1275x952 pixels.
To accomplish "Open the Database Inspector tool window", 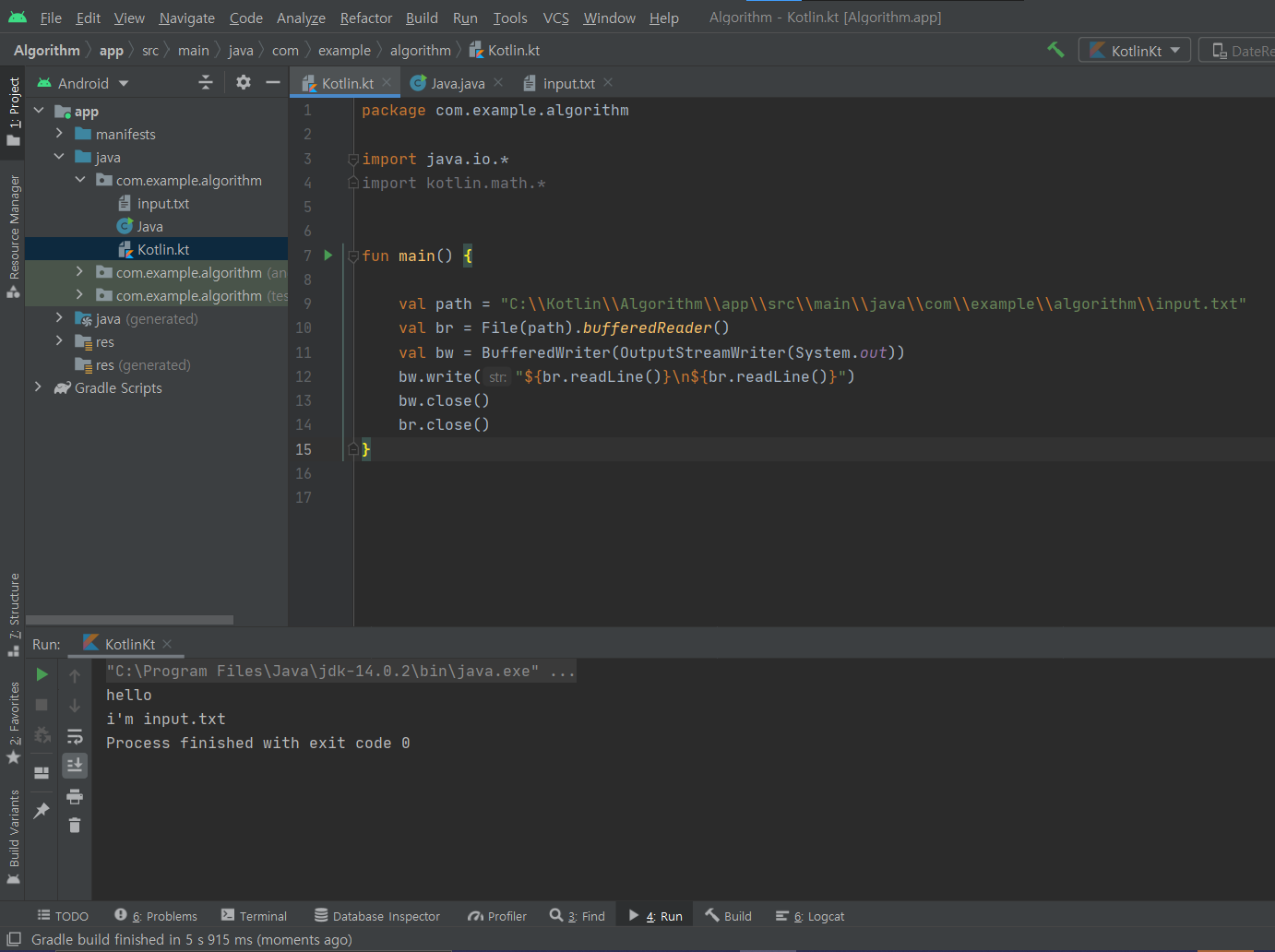I will click(377, 916).
